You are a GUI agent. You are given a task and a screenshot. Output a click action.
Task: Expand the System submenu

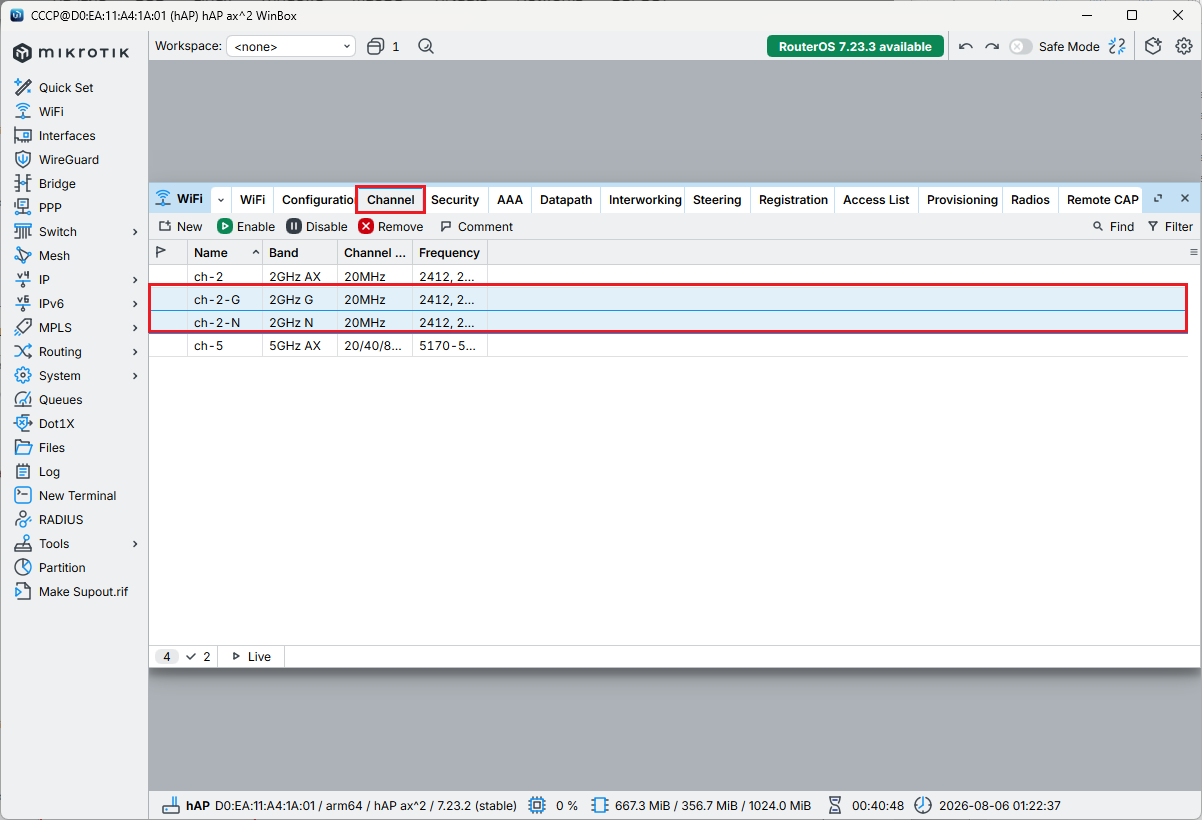coord(135,376)
